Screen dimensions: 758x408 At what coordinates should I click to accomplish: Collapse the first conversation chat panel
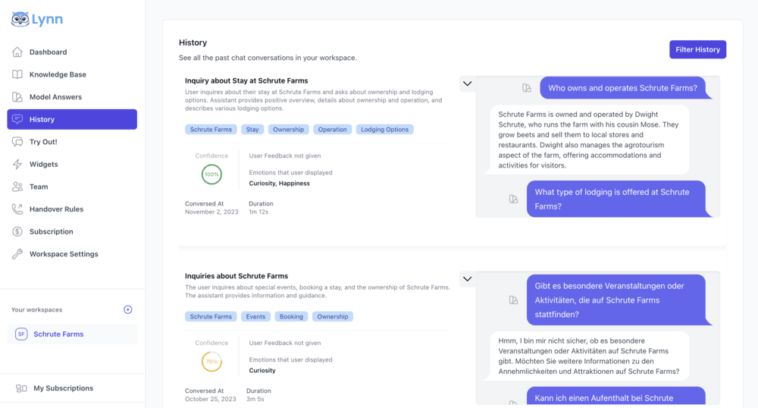pyautogui.click(x=466, y=85)
